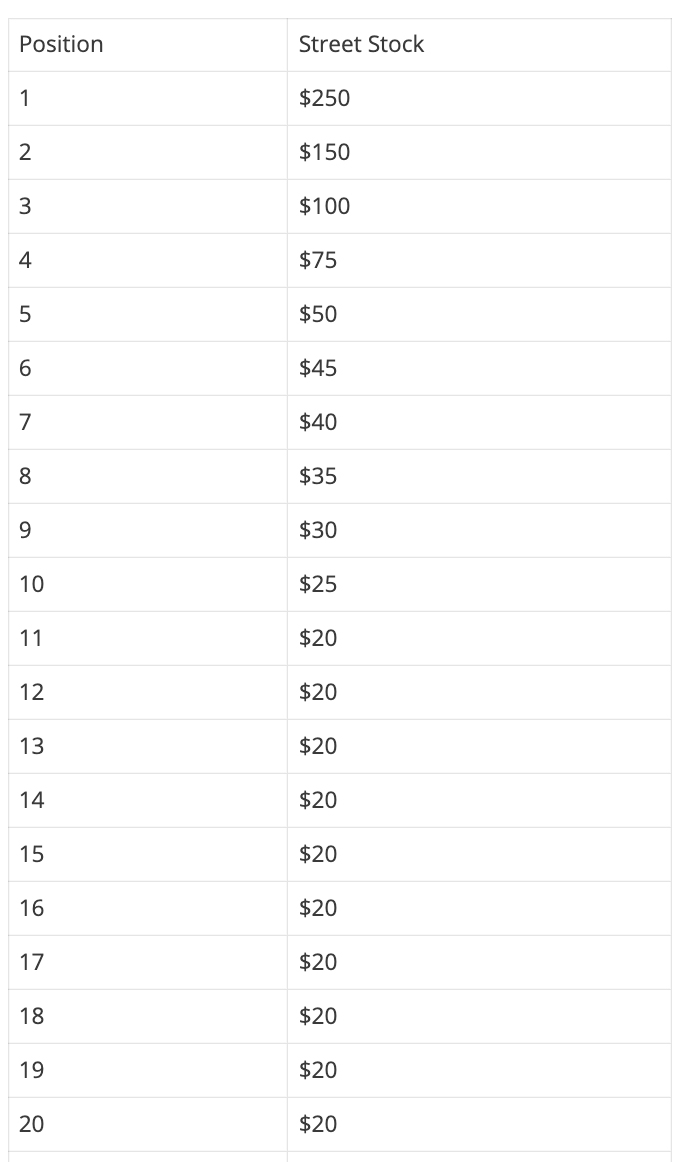Click position 16 in the table
The image size is (682, 1162).
(148, 909)
